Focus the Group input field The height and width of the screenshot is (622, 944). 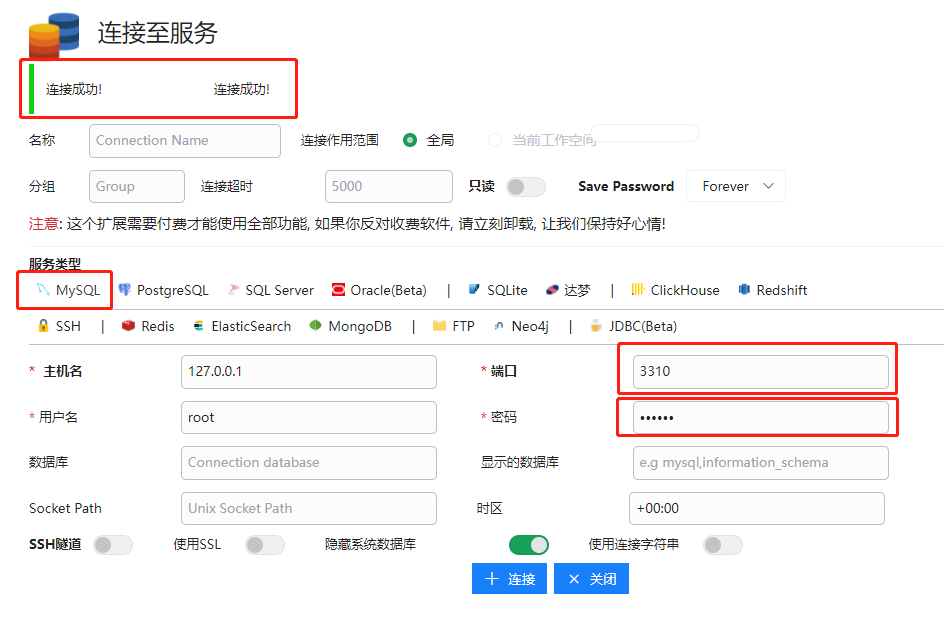click(x=137, y=187)
